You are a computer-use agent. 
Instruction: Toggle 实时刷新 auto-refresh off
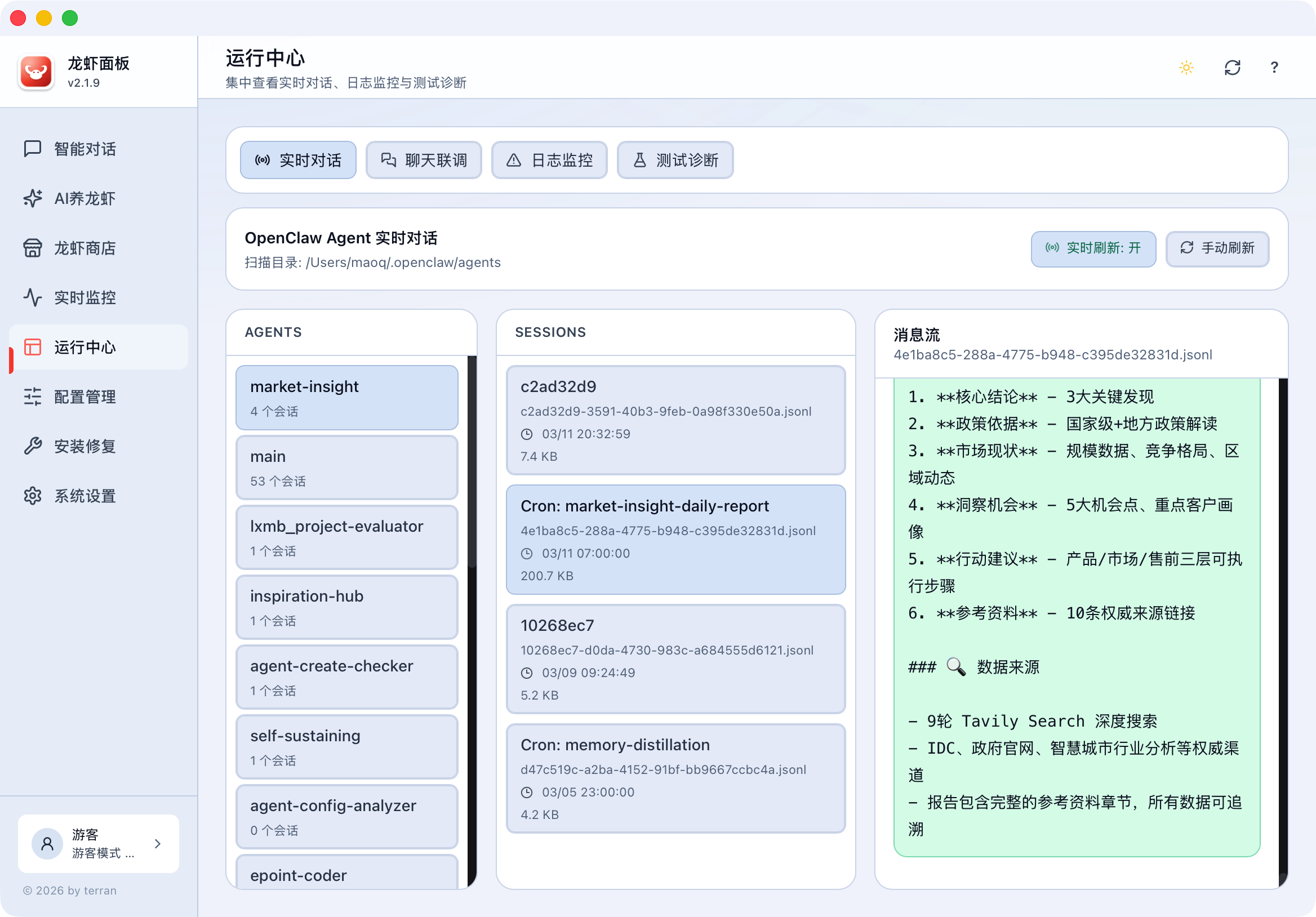[1092, 248]
